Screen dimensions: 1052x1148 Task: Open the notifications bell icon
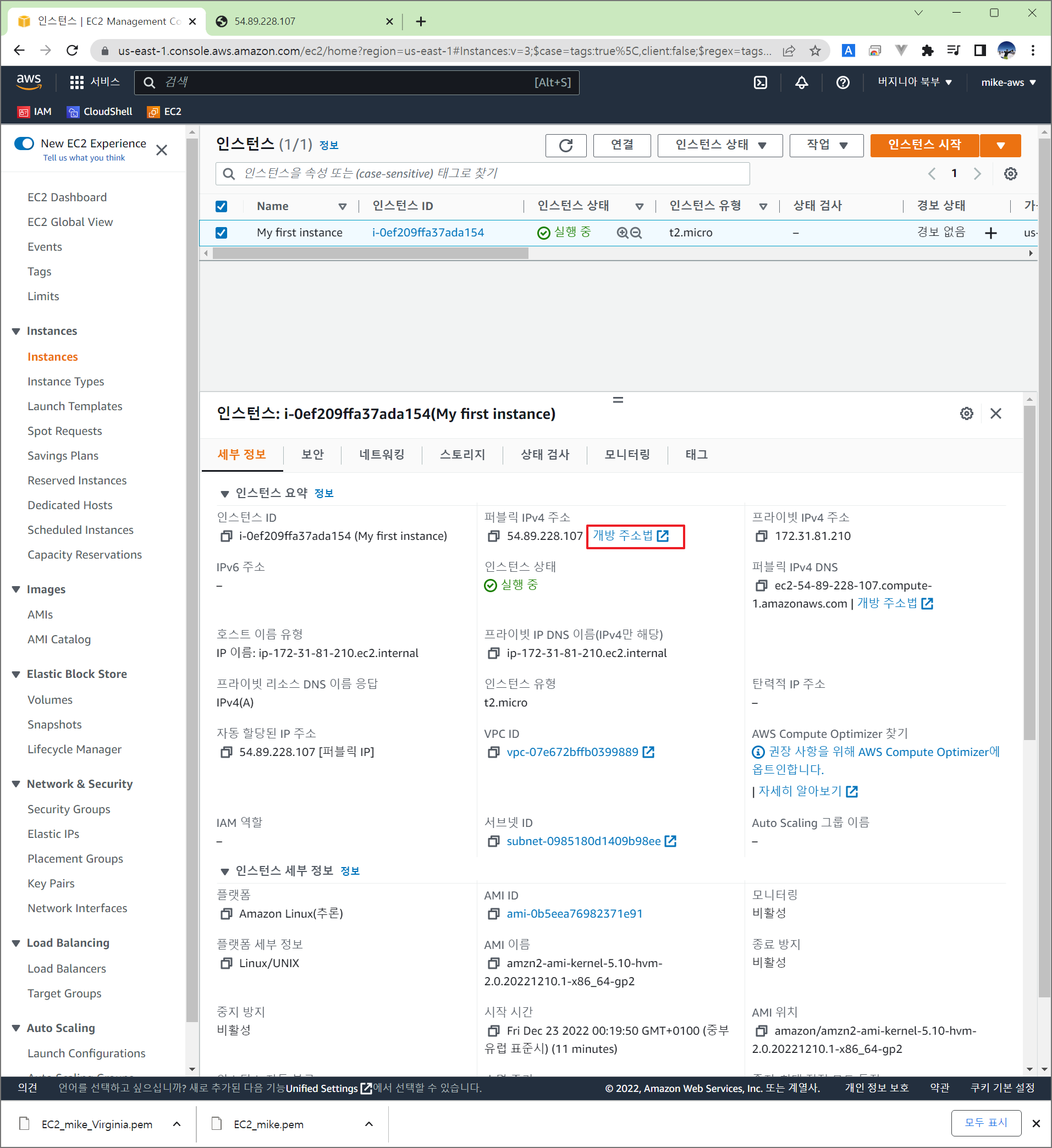tap(801, 82)
